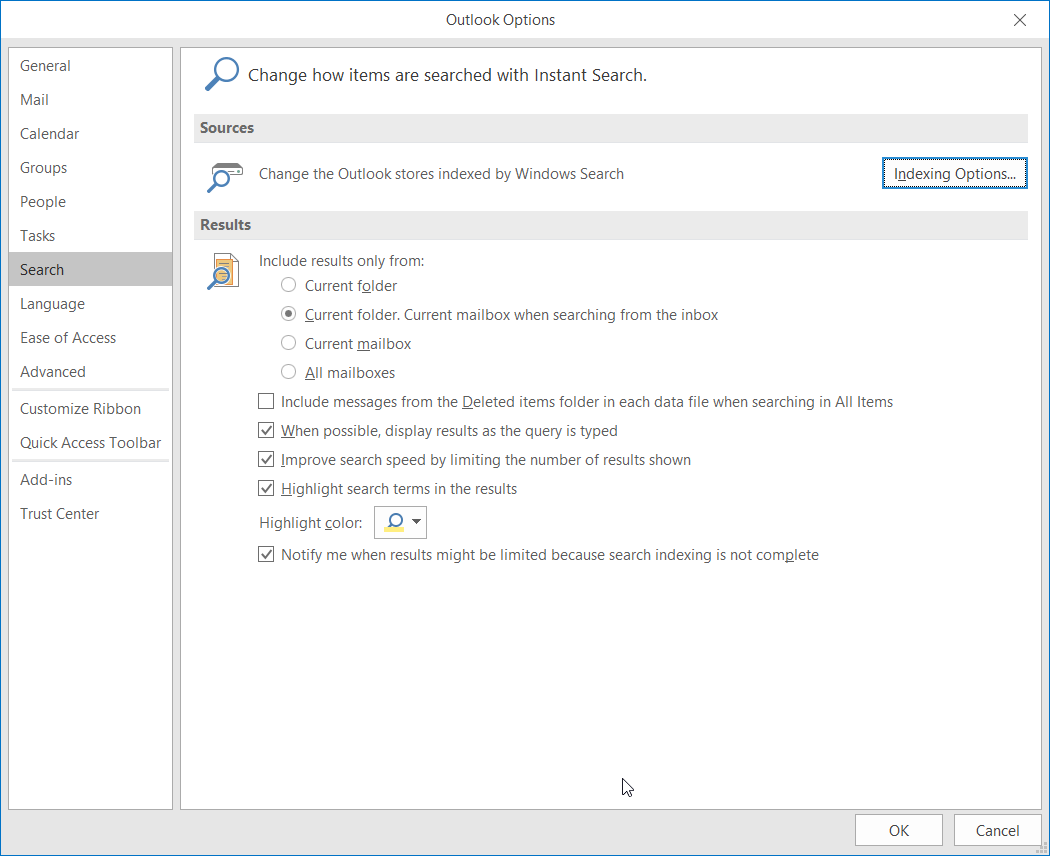Image resolution: width=1050 pixels, height=856 pixels.
Task: Open Ease of Access options
Action: click(x=90, y=338)
